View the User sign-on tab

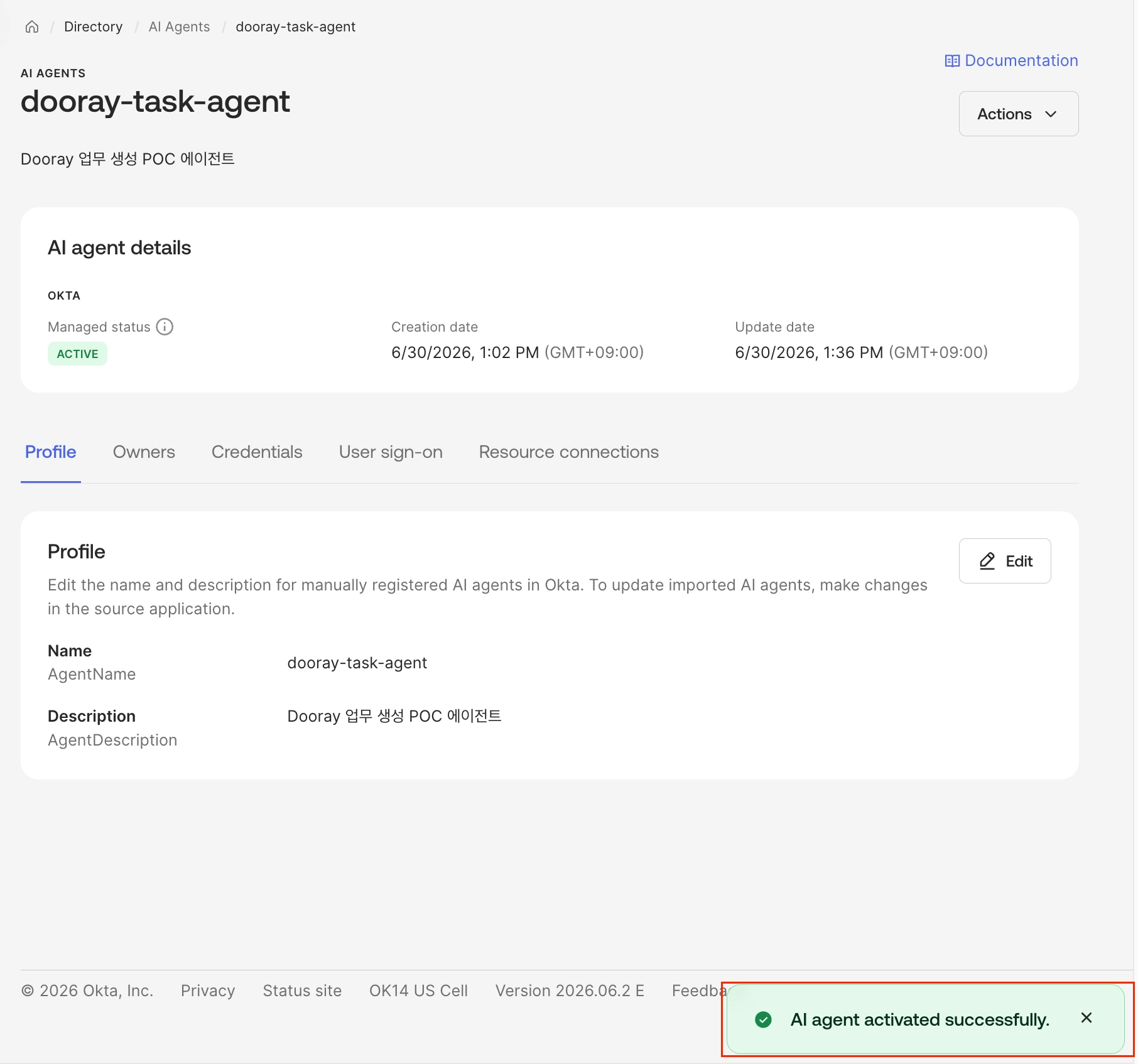(391, 452)
